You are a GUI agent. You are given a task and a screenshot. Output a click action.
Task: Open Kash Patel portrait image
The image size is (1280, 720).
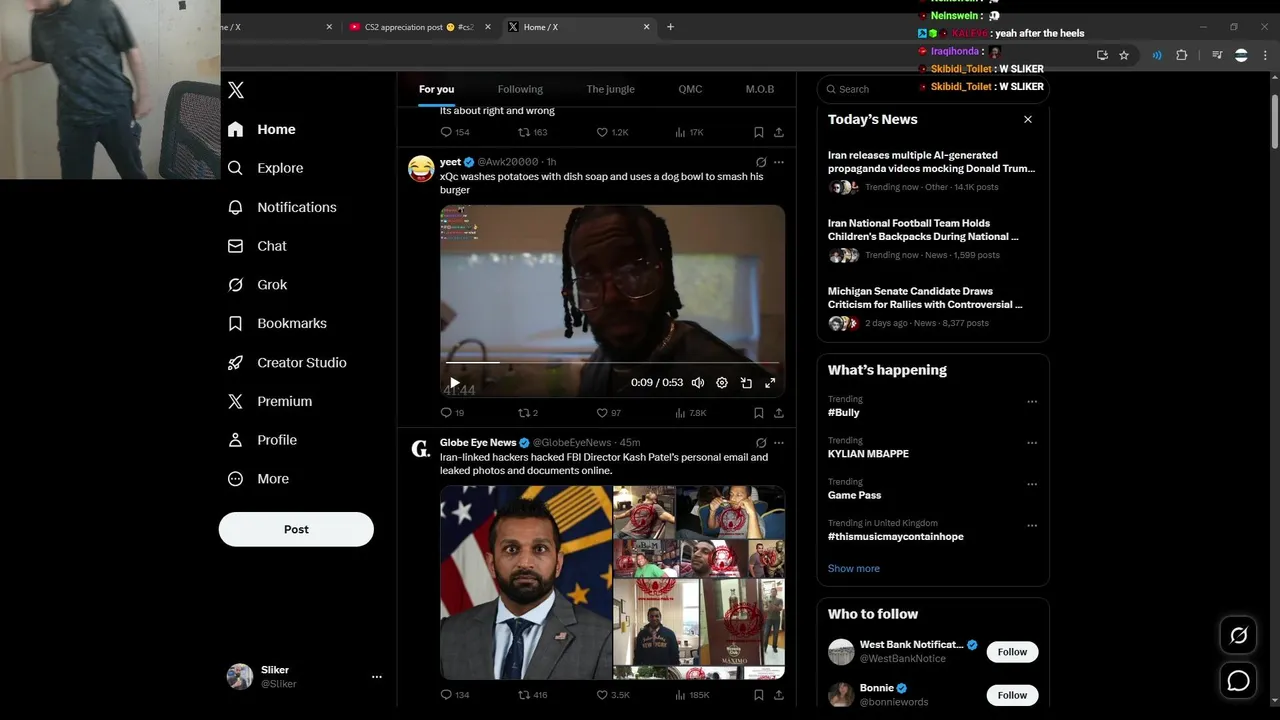[526, 582]
